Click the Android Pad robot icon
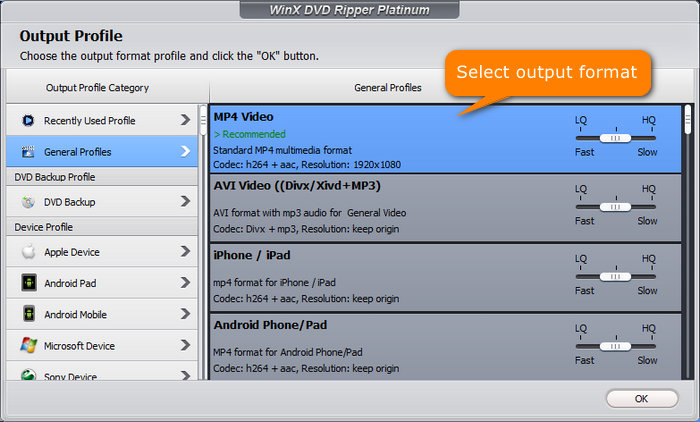The height and width of the screenshot is (422, 700). [x=29, y=283]
